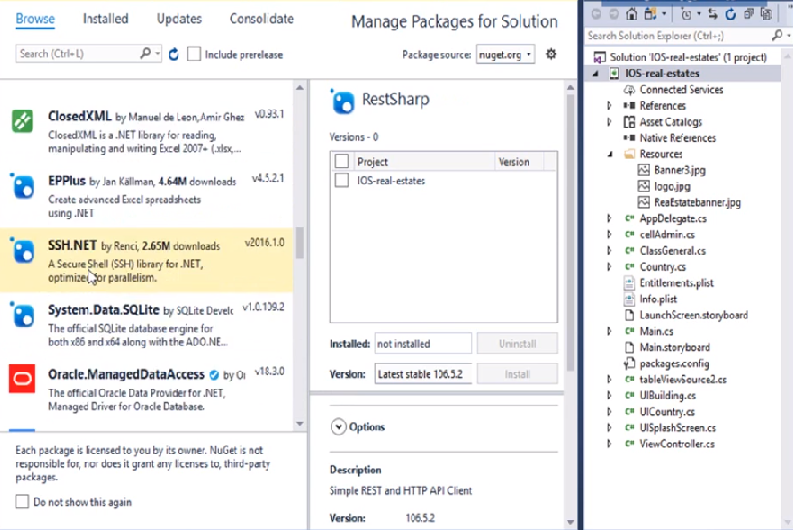Click the Install button
The height and width of the screenshot is (530, 793).
point(517,374)
